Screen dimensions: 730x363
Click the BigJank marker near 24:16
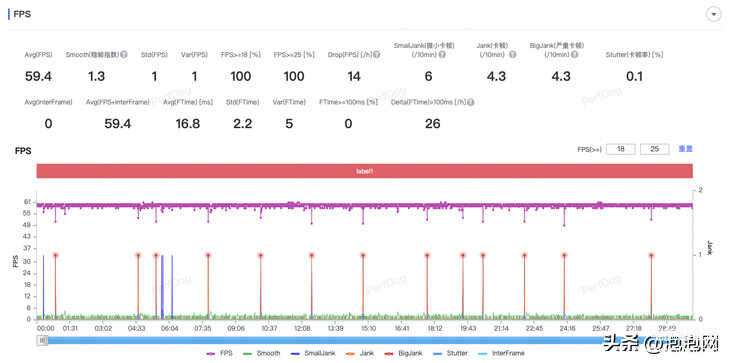[564, 255]
